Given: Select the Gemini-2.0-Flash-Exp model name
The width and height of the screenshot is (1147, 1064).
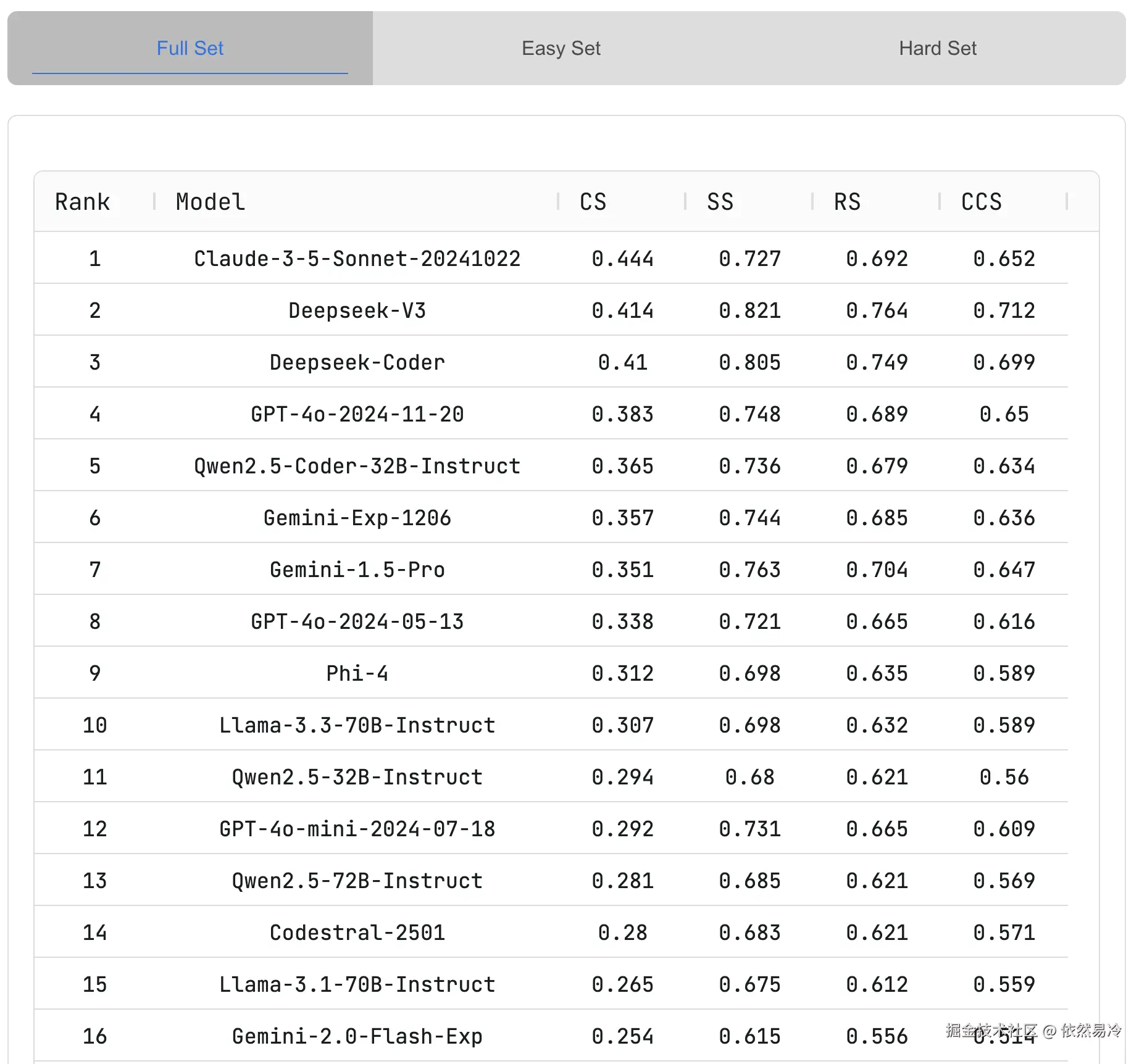Looking at the screenshot, I should coord(357,1036).
